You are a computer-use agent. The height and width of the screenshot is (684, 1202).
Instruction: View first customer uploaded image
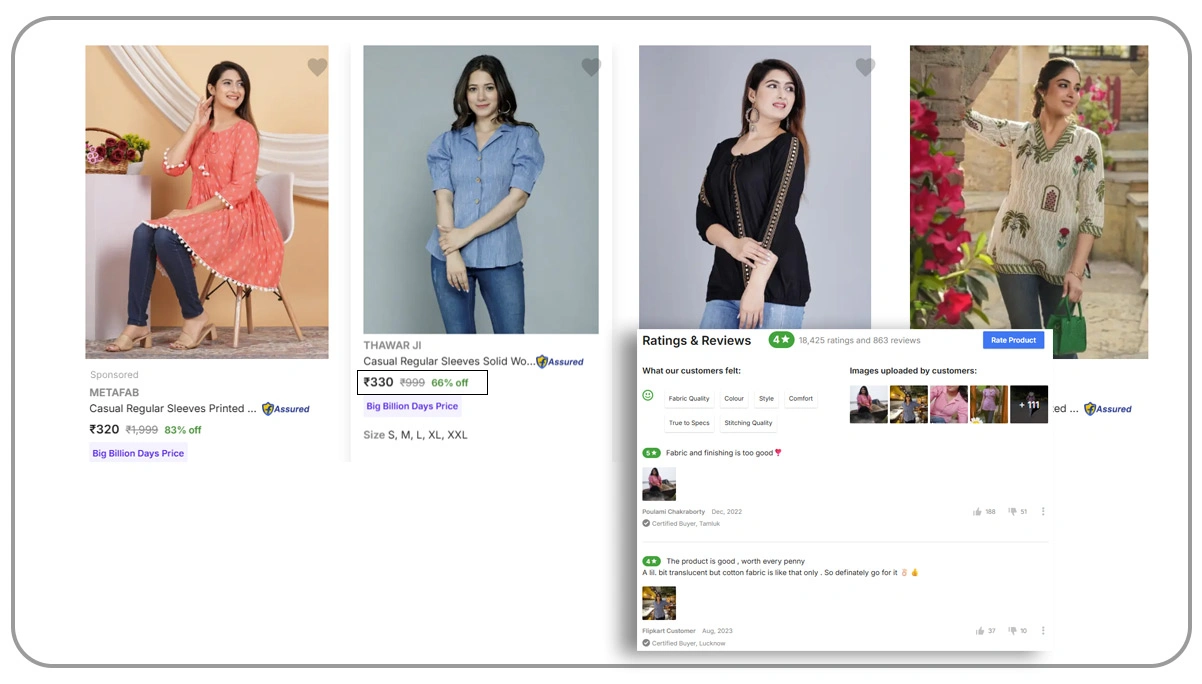tap(868, 405)
